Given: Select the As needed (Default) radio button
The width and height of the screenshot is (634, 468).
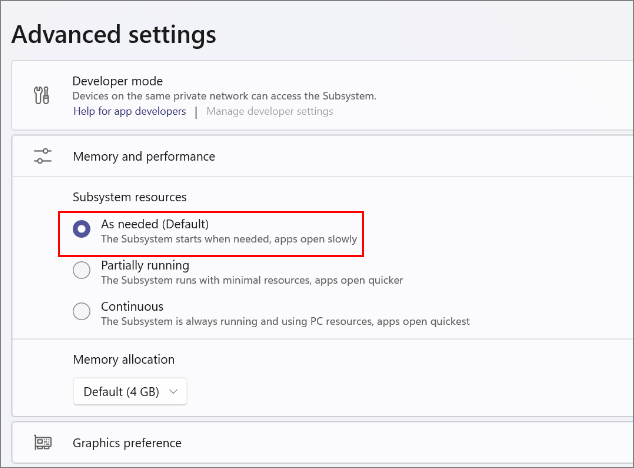Looking at the screenshot, I should pyautogui.click(x=82, y=229).
